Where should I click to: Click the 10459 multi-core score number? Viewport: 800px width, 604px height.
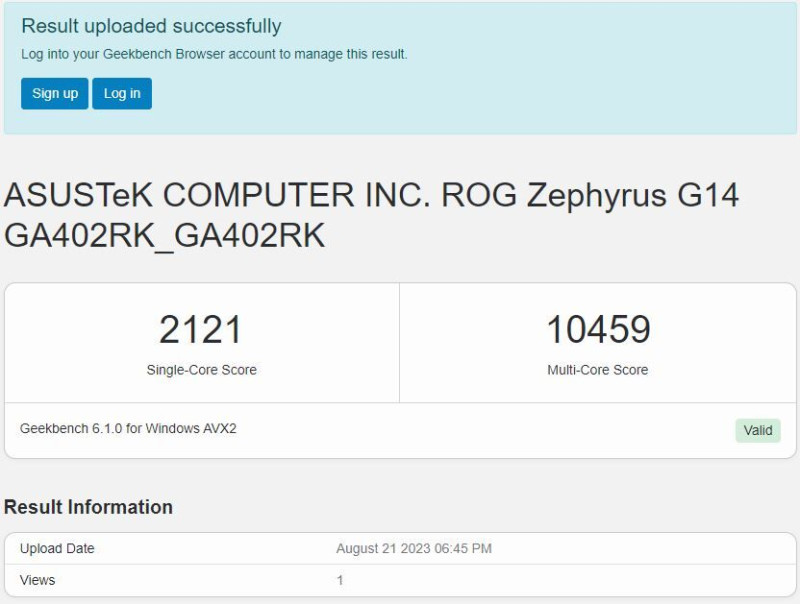coord(598,330)
